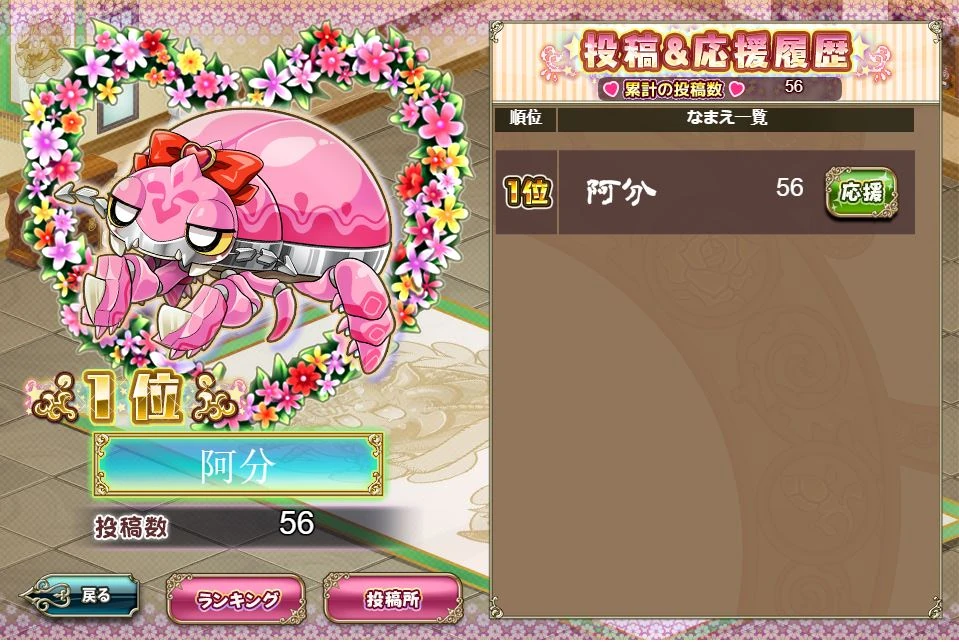The image size is (959, 642).
Task: Click the golden 1位 emblem under the crab
Action: point(133,397)
